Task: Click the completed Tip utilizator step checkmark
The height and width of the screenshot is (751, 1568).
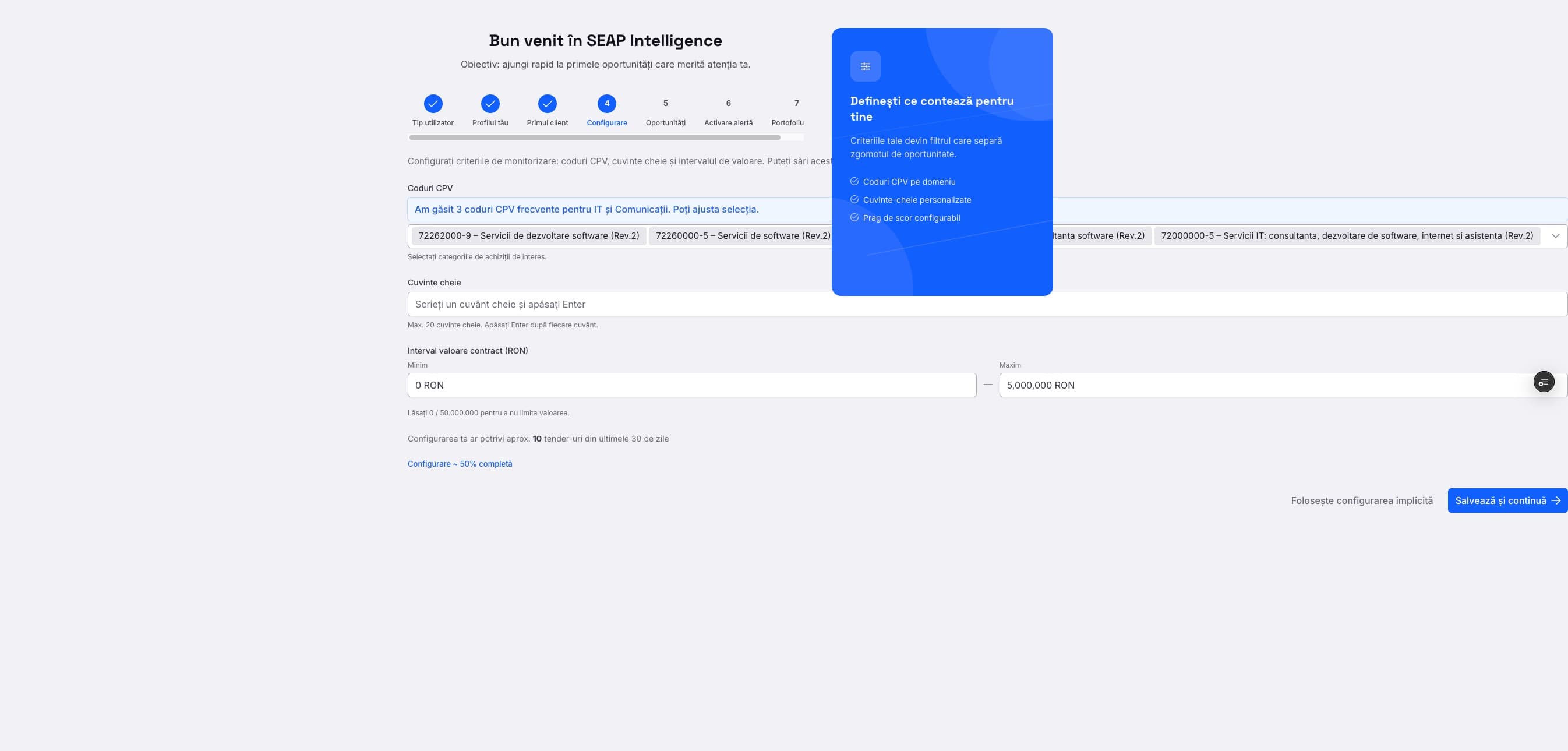Action: [433, 104]
